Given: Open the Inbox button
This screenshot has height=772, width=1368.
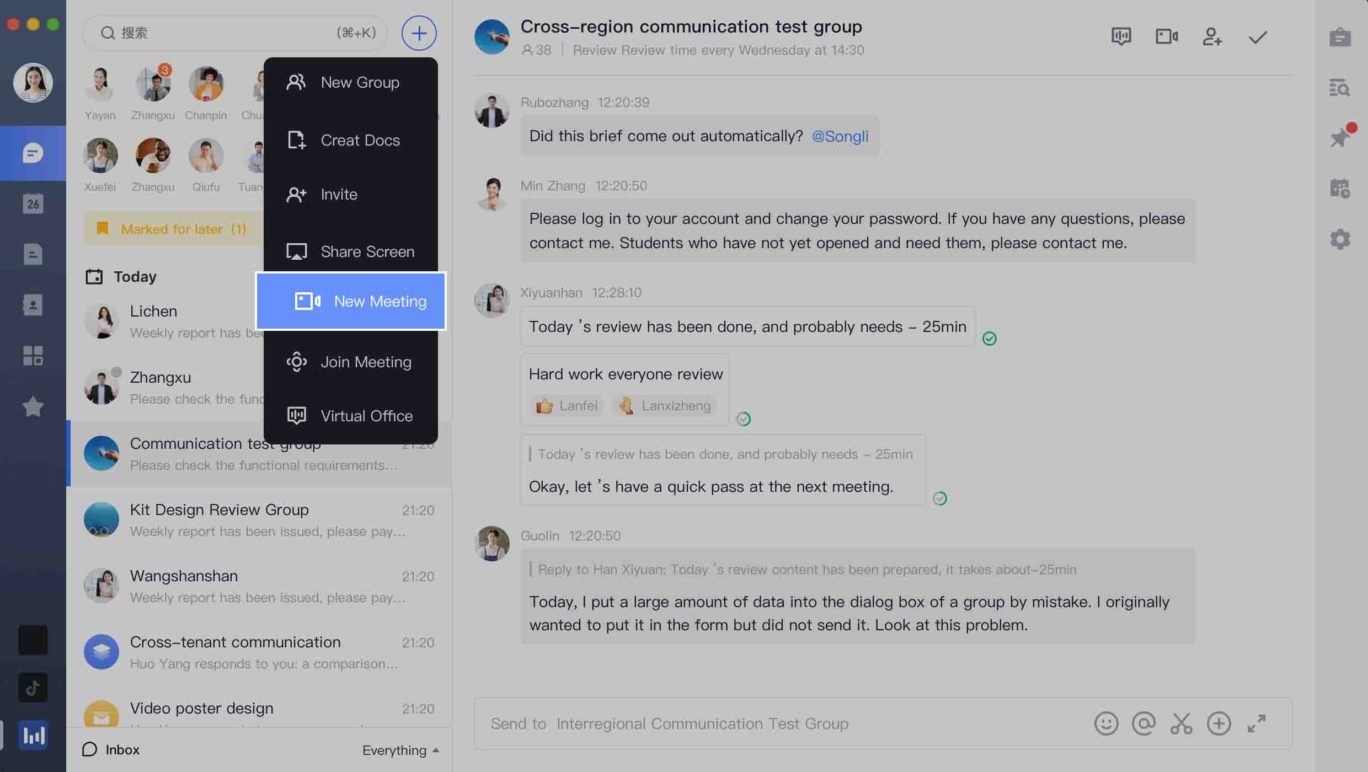Looking at the screenshot, I should click(111, 750).
